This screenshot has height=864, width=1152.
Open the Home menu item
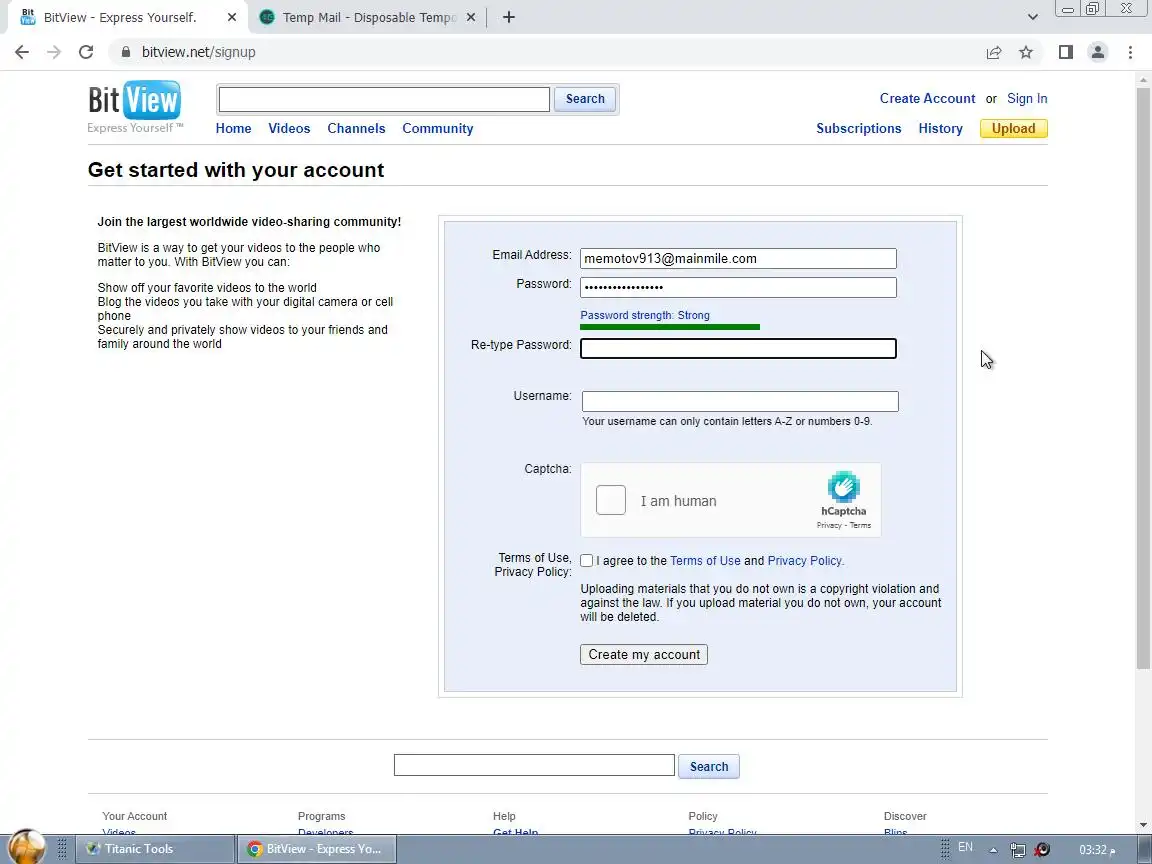click(233, 129)
